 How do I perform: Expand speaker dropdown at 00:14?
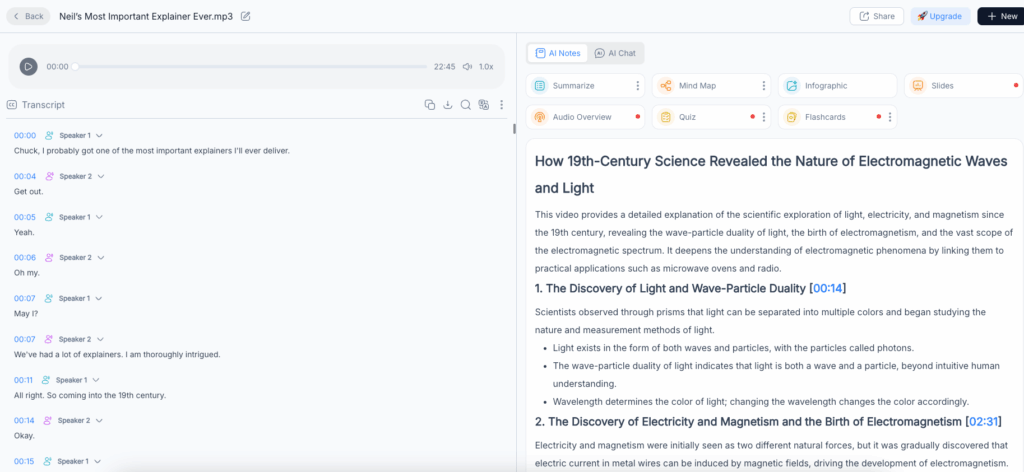click(101, 420)
